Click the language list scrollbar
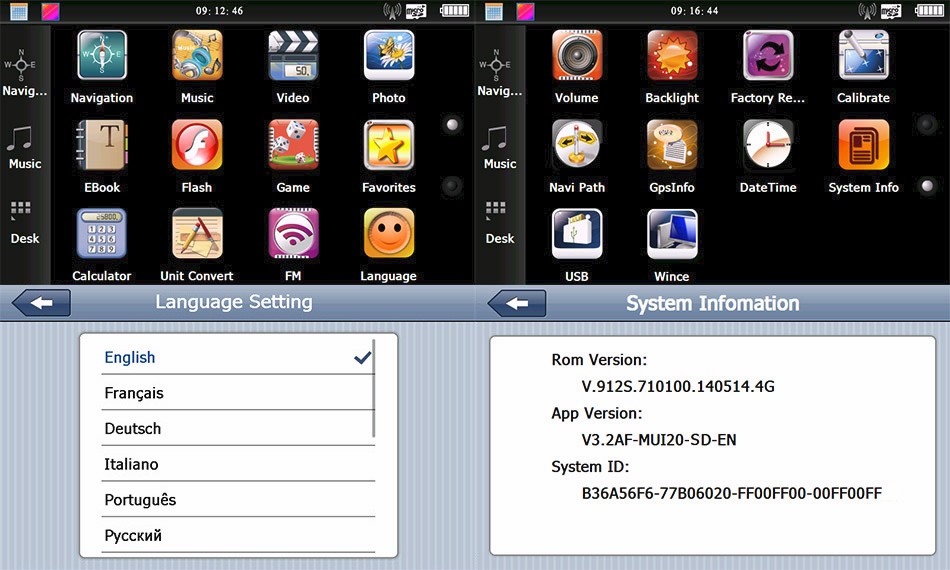The width and height of the screenshot is (950, 570). click(x=374, y=390)
